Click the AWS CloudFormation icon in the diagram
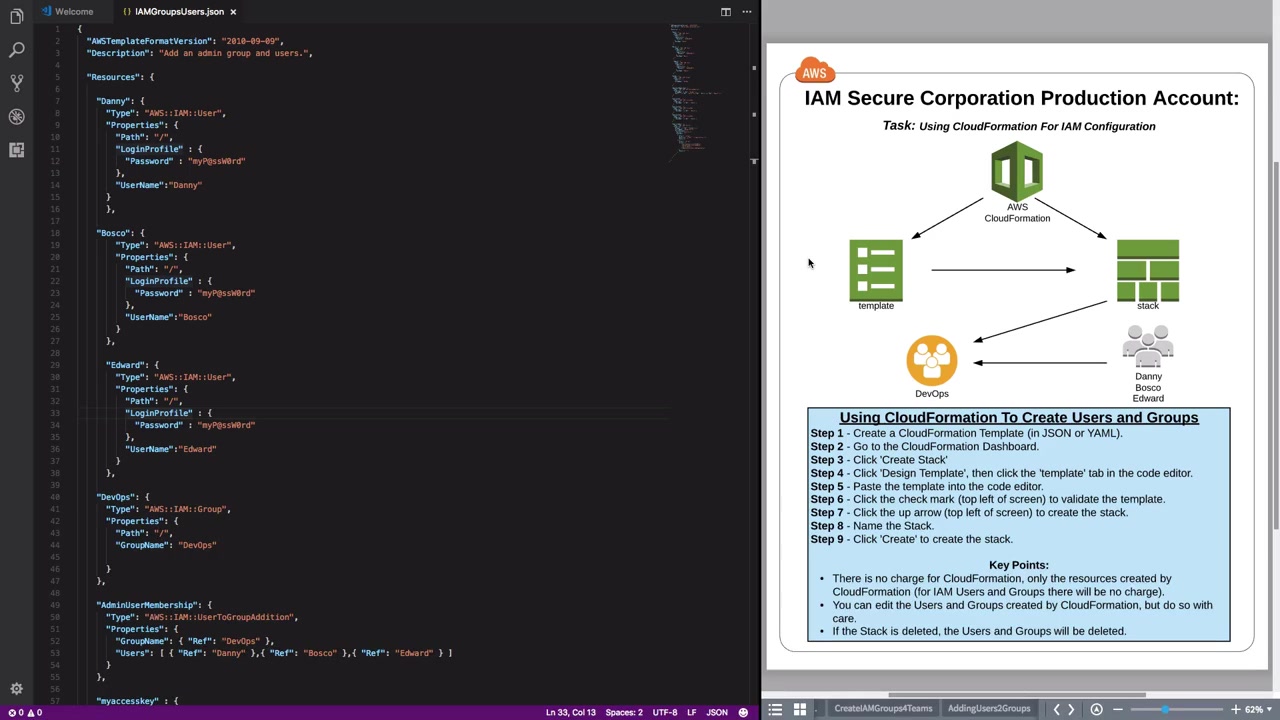 point(1017,172)
